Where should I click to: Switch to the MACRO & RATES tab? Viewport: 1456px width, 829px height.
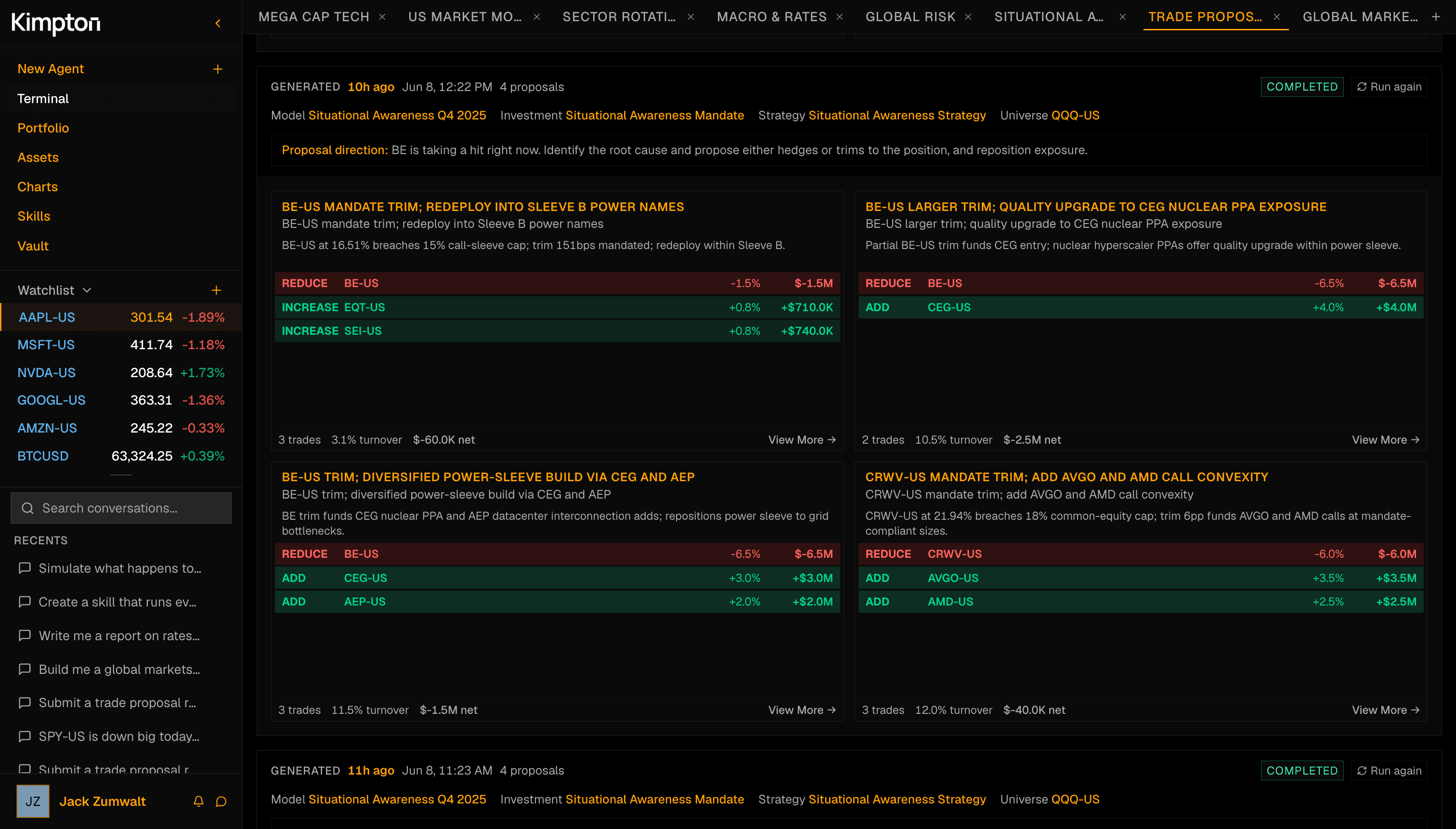pos(771,17)
